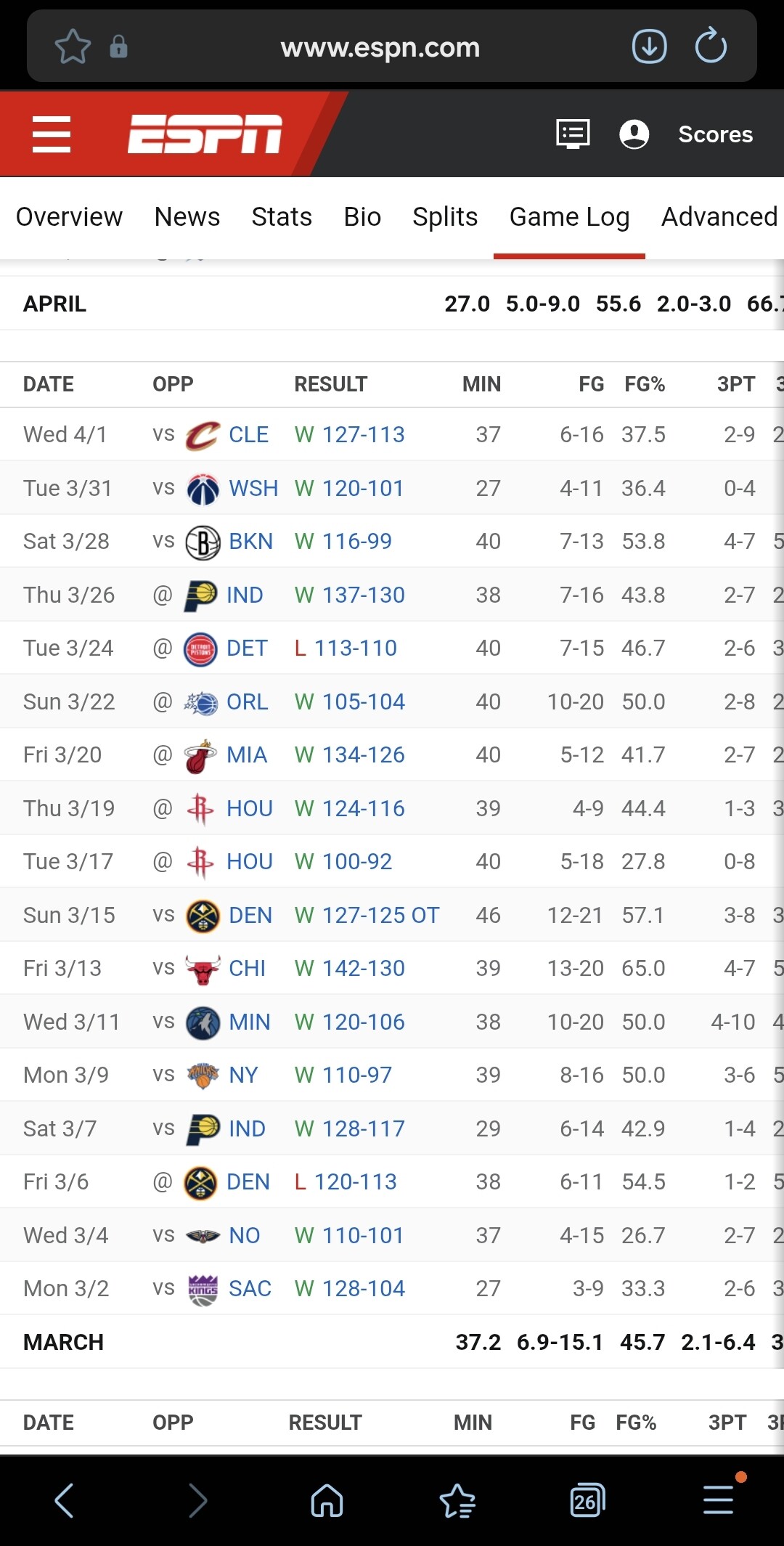
Task: Tap the www.espn.com address field
Action: point(380,47)
